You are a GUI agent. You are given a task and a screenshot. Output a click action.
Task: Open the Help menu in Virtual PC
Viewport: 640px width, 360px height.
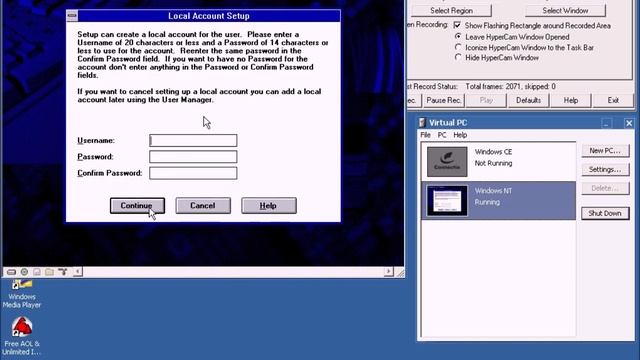tap(460, 135)
